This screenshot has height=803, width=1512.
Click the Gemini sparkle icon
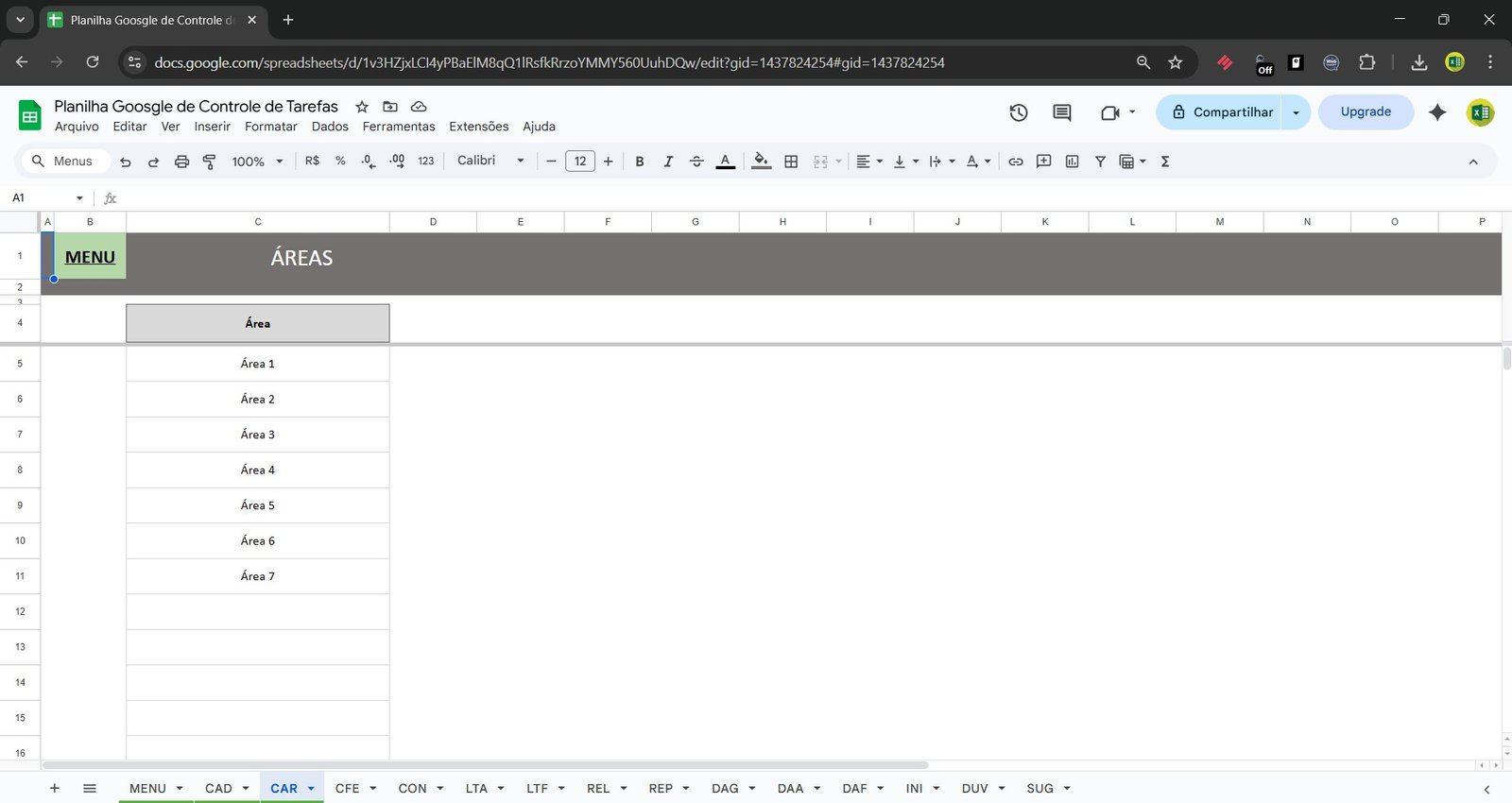click(x=1436, y=112)
